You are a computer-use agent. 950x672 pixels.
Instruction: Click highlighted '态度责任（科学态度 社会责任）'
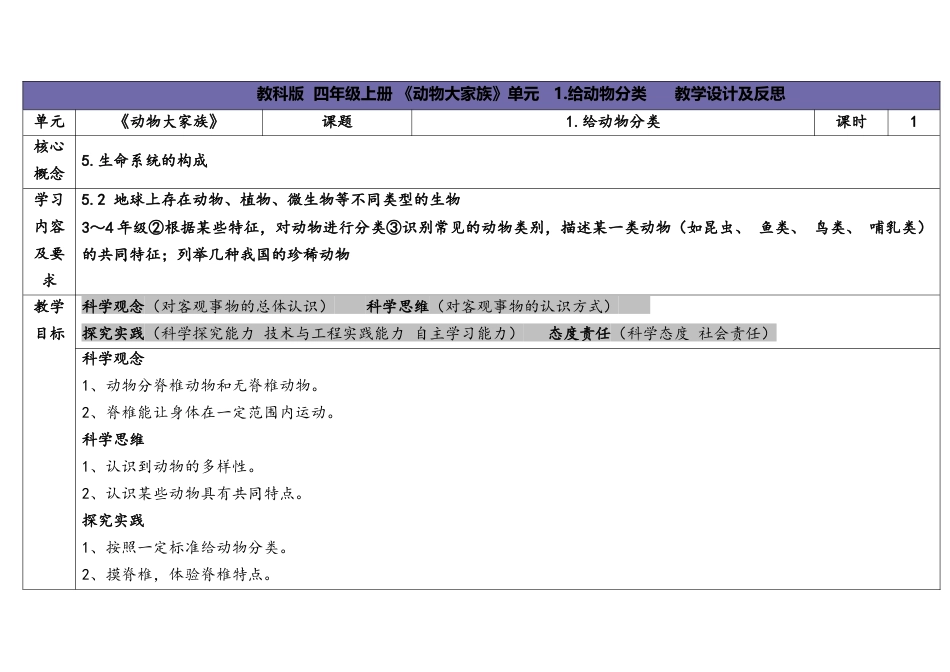tap(659, 333)
